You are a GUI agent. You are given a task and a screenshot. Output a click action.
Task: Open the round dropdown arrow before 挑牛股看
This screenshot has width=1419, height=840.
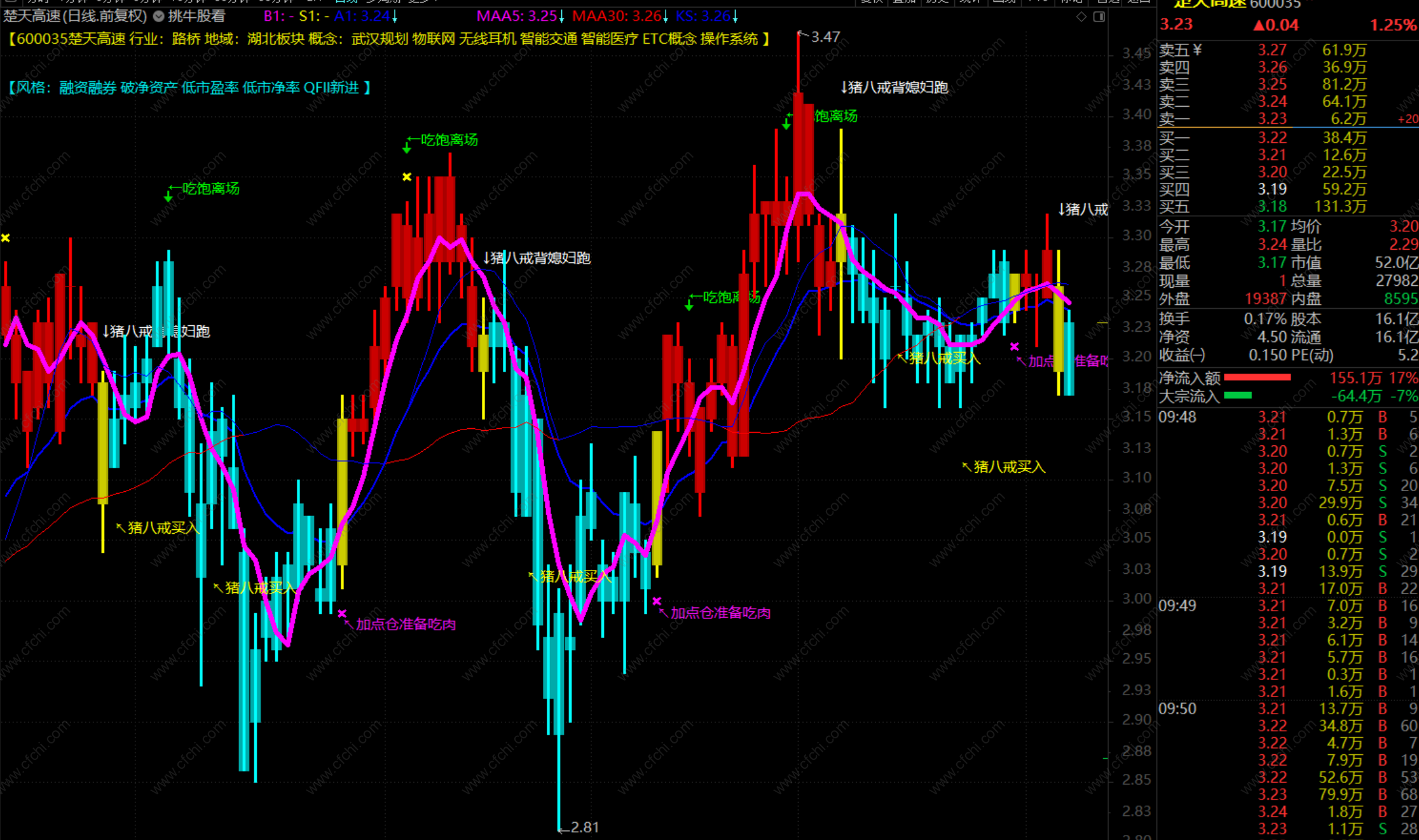coord(159,17)
